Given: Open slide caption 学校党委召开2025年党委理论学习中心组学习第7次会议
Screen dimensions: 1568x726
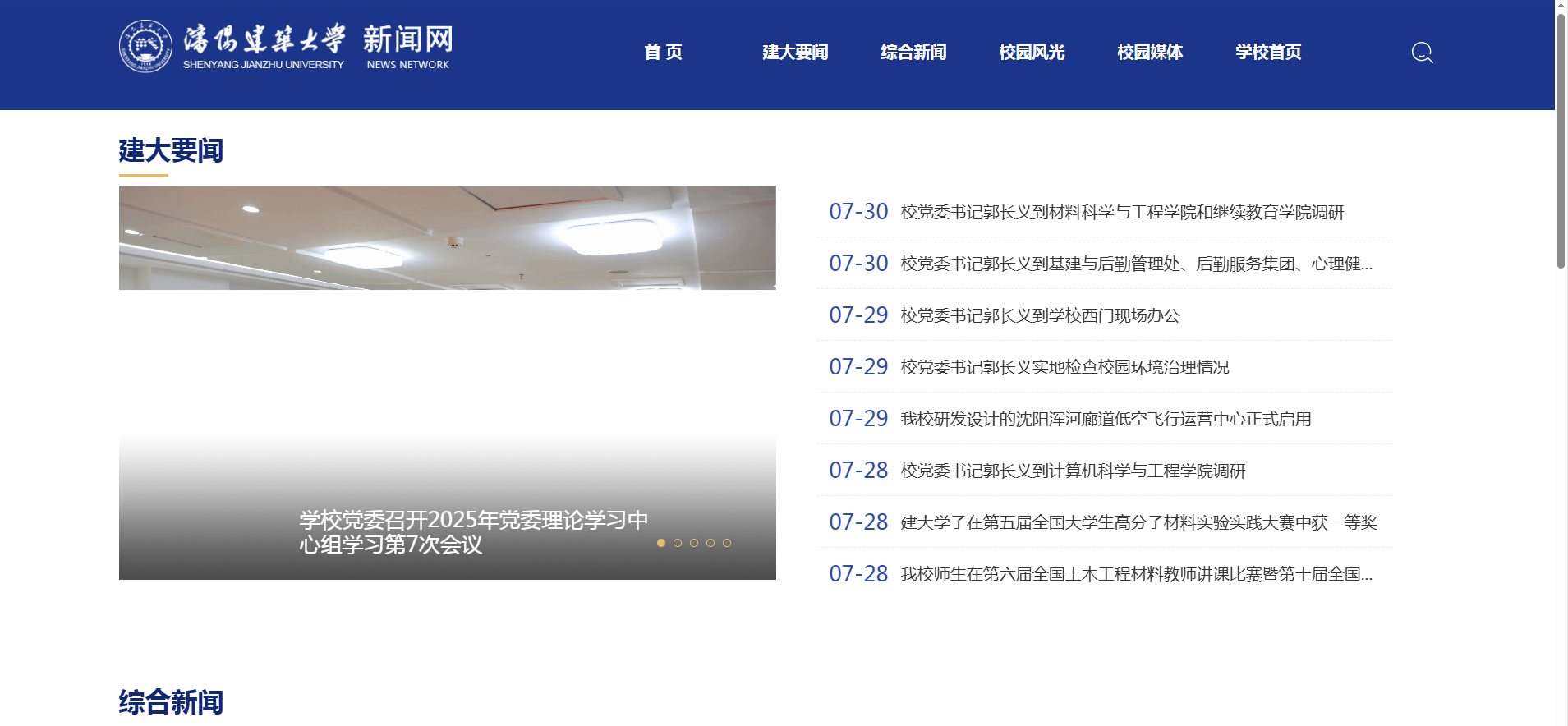Looking at the screenshot, I should coord(474,532).
